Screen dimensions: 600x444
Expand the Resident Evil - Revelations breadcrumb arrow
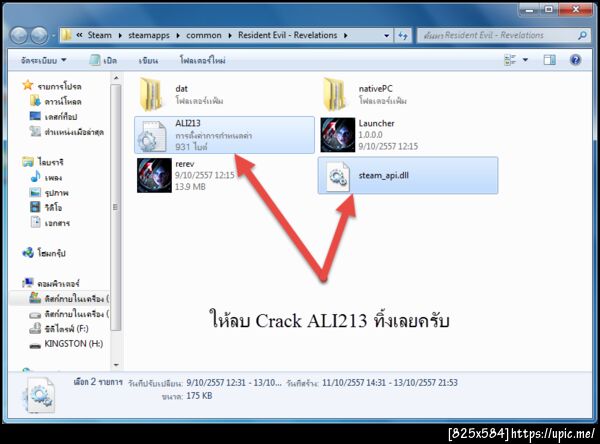coord(346,36)
